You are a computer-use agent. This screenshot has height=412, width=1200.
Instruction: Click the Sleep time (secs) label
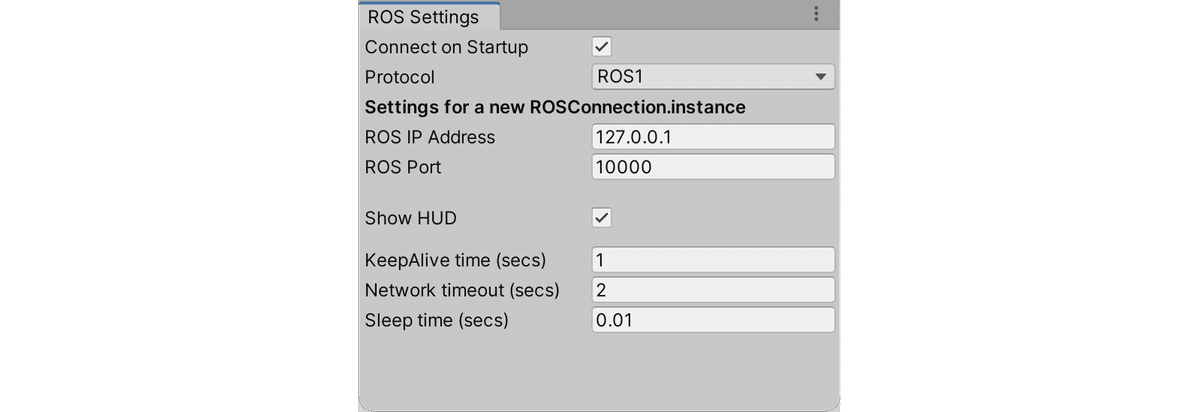(437, 320)
